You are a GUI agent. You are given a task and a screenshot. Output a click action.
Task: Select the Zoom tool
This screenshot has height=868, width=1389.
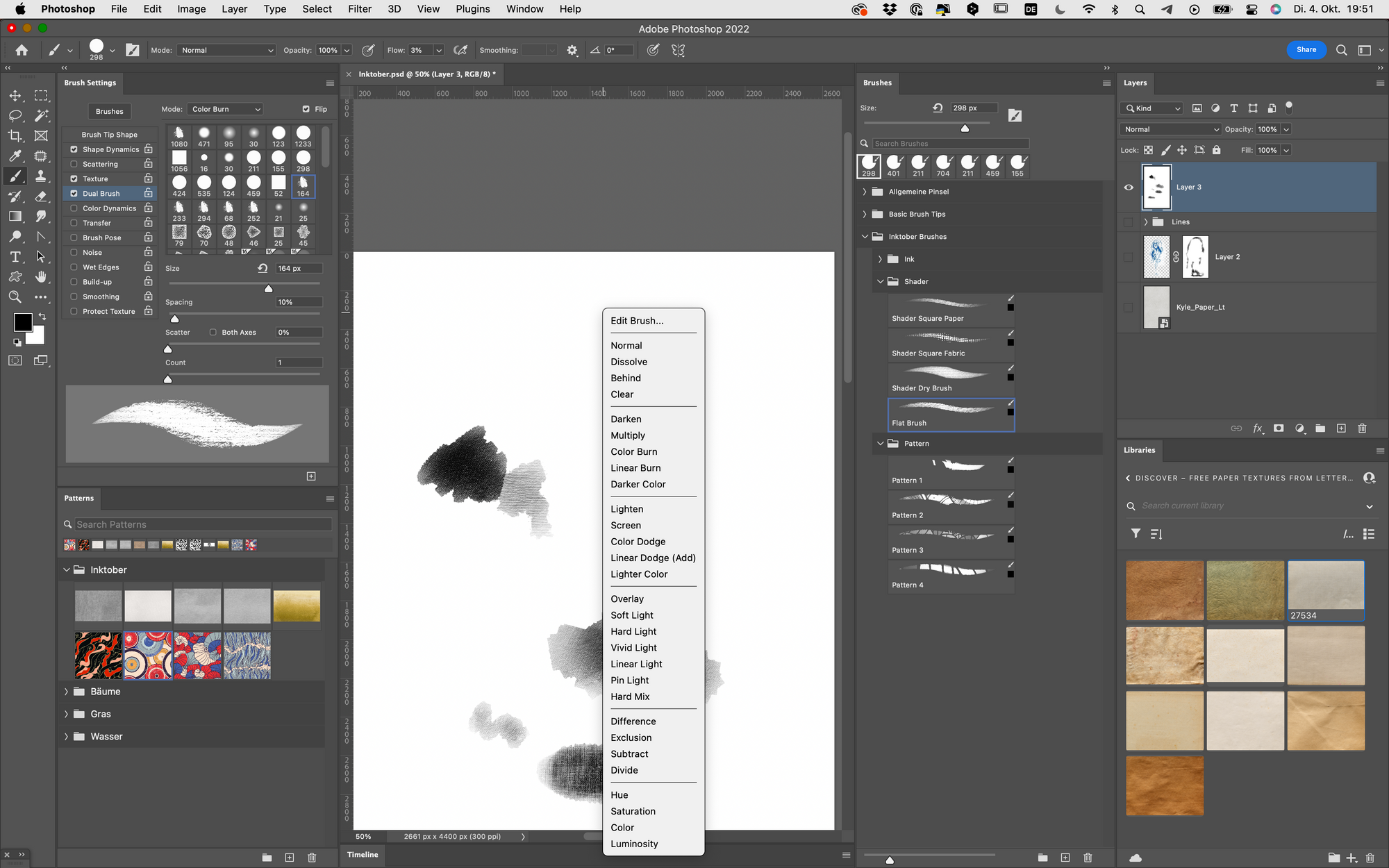pyautogui.click(x=15, y=297)
